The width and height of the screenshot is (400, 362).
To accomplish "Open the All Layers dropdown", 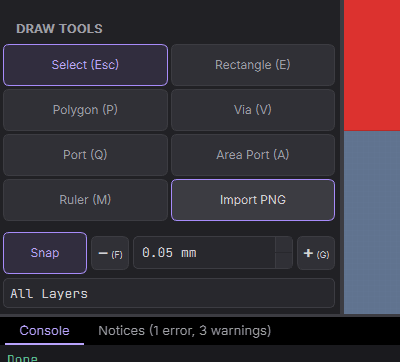I will [x=169, y=293].
